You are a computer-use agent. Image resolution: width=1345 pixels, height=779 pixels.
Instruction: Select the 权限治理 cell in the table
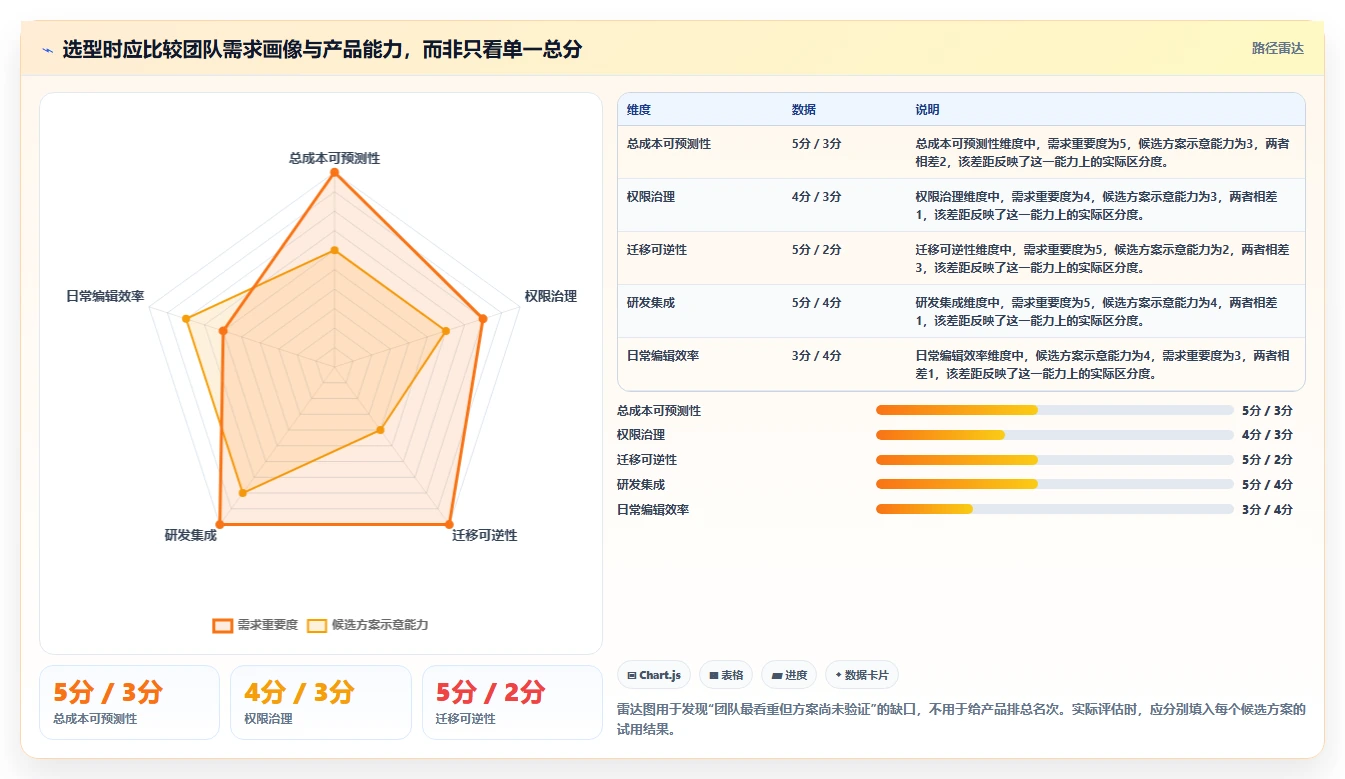651,197
